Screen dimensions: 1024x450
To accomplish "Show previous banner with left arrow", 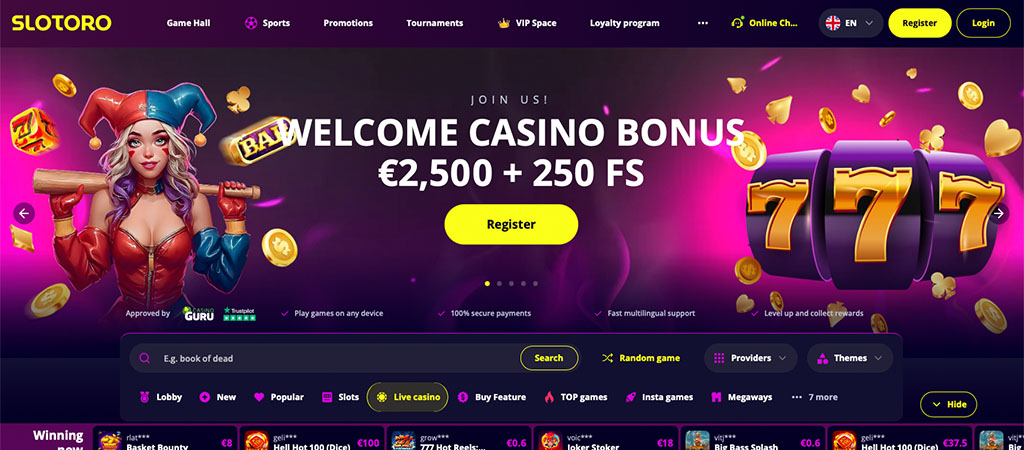I will 24,213.
